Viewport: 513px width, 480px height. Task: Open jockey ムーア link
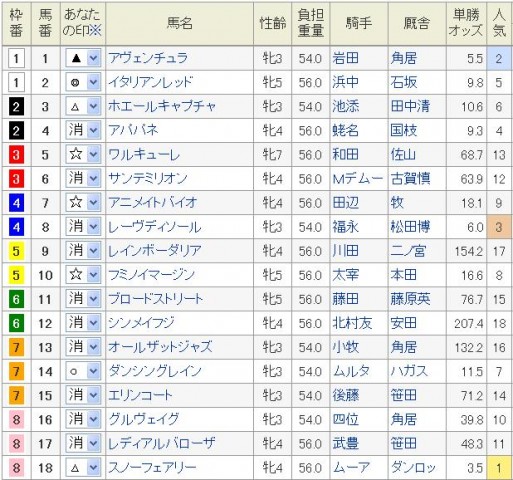351,467
